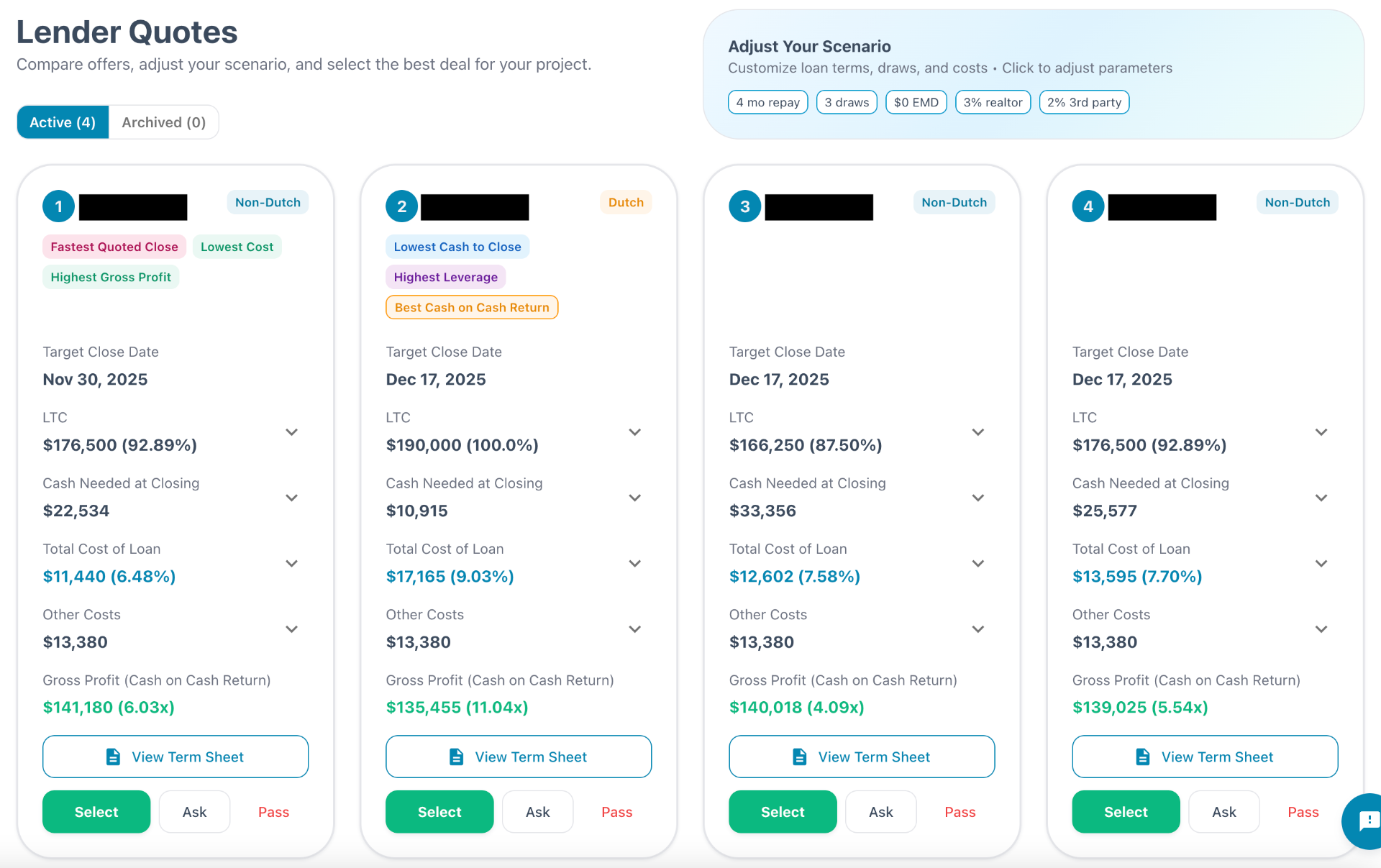The width and height of the screenshot is (1381, 868).
Task: Switch to the Archived quotes tab
Action: 163,122
